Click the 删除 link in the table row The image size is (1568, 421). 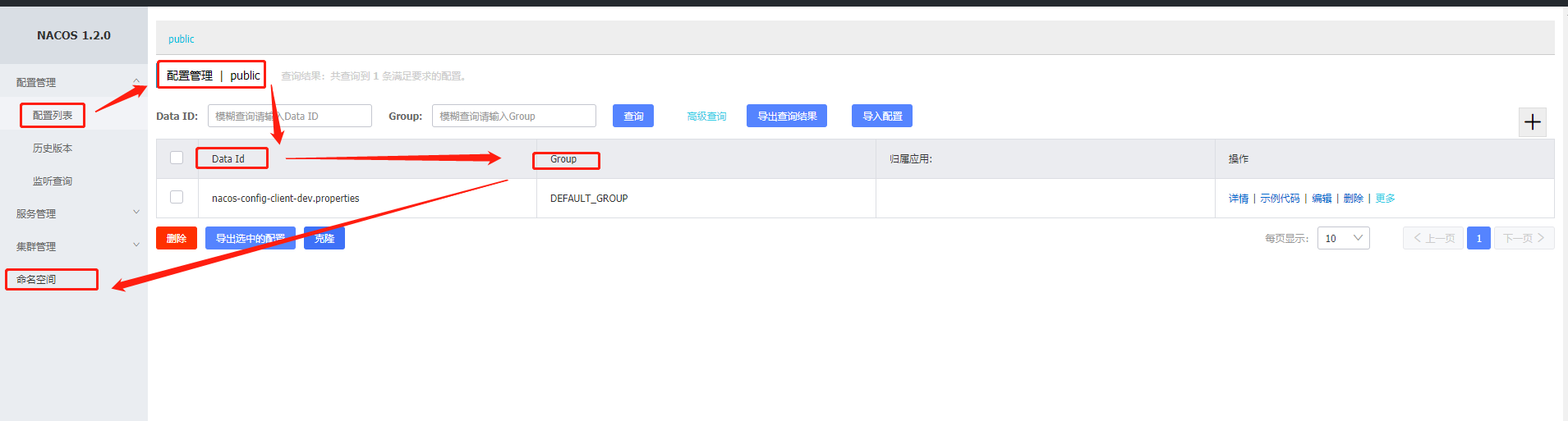[x=1354, y=199]
